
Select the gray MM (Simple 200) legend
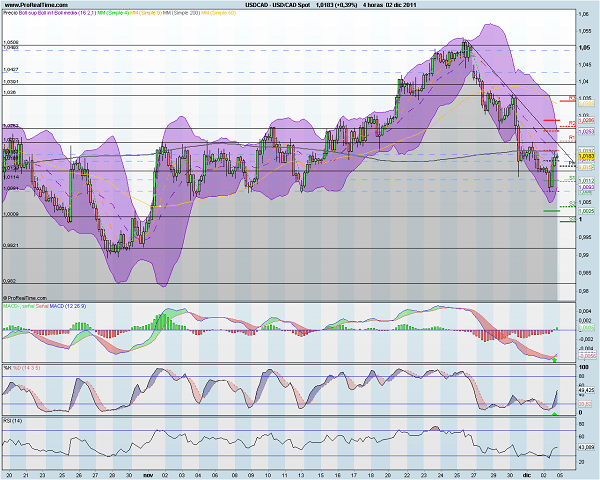182,13
